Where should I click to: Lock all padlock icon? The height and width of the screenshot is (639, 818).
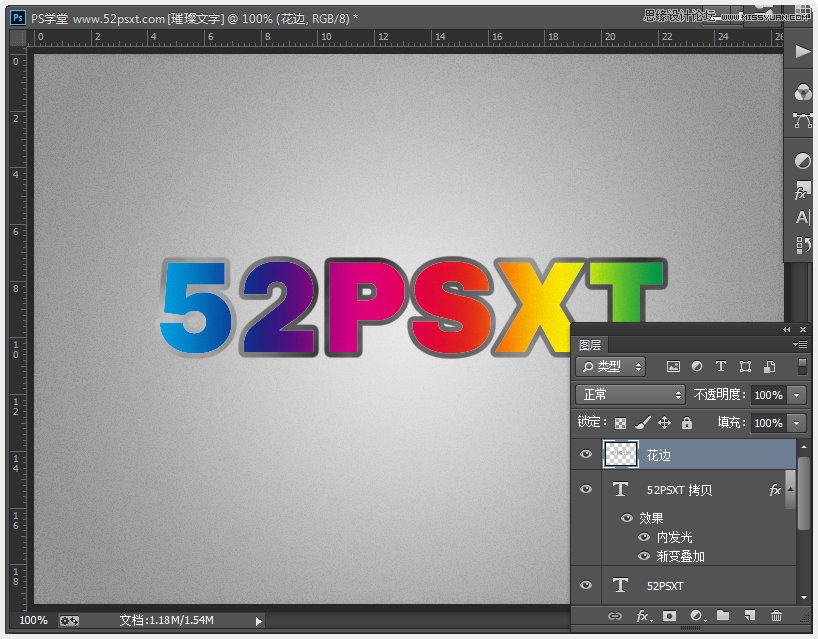coord(687,423)
